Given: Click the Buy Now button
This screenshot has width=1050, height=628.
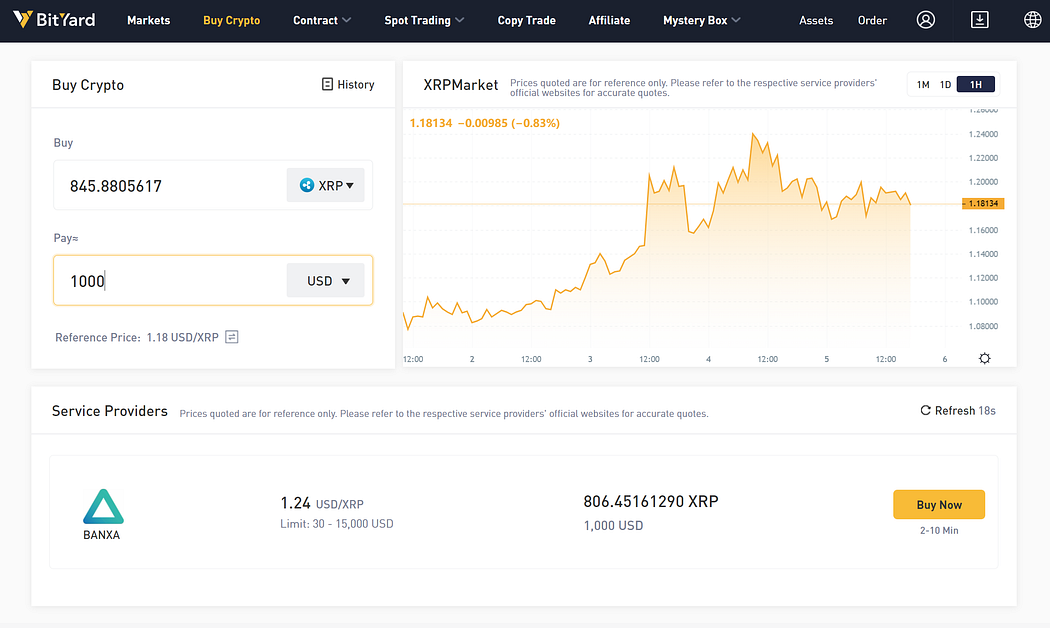Looking at the screenshot, I should [x=938, y=505].
